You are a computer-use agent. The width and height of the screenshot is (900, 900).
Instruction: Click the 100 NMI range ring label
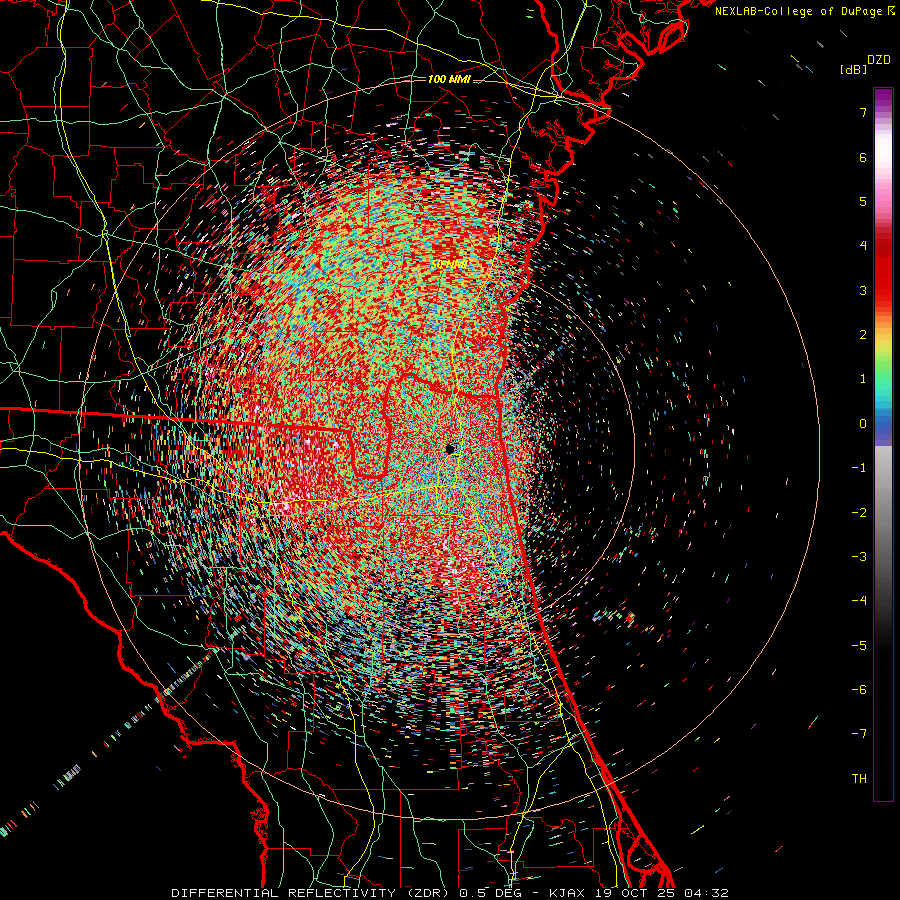pos(449,79)
